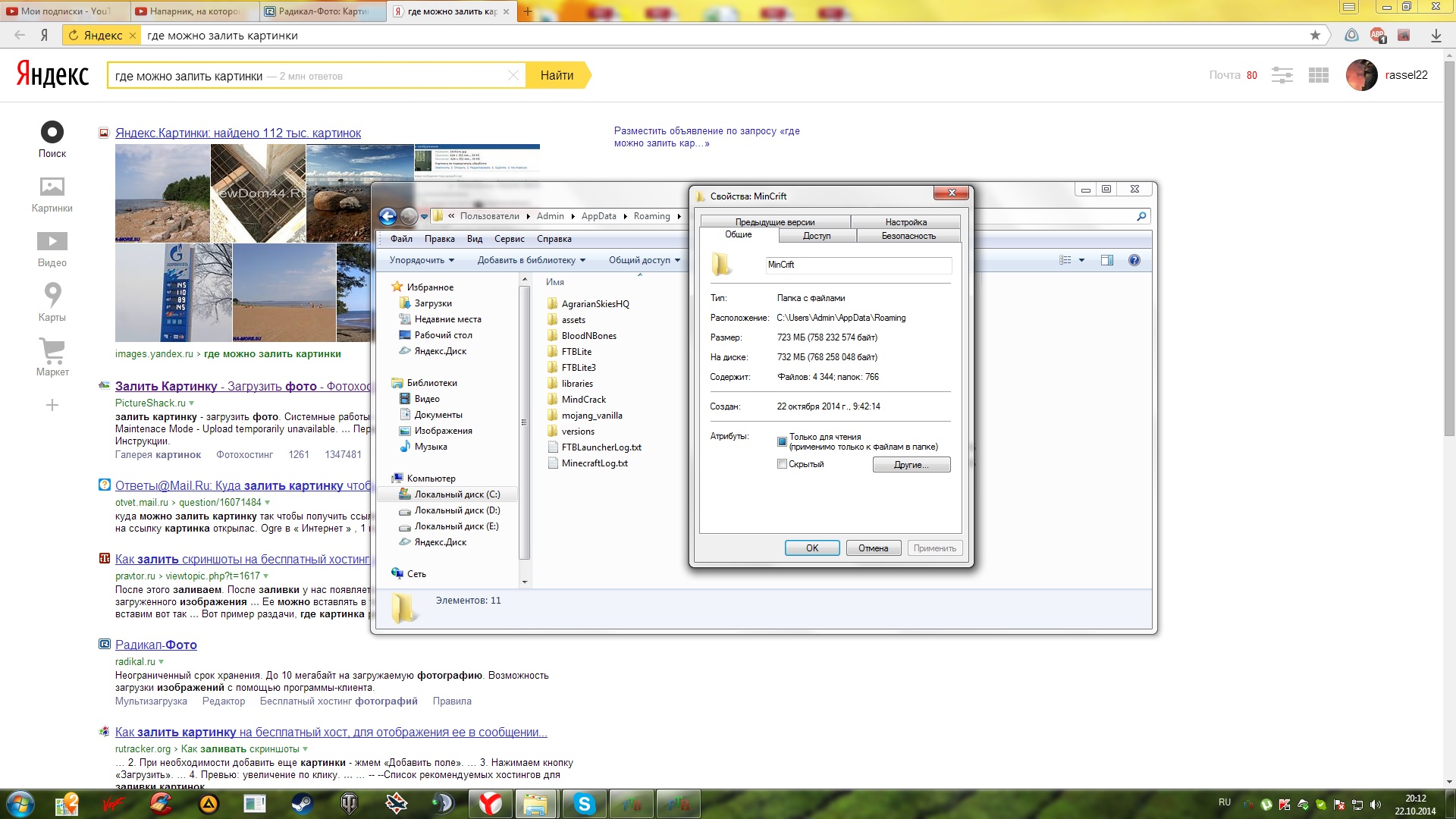Open World of Tanks from the taskbar
Image resolution: width=1456 pixels, height=819 pixels.
pos(350,804)
